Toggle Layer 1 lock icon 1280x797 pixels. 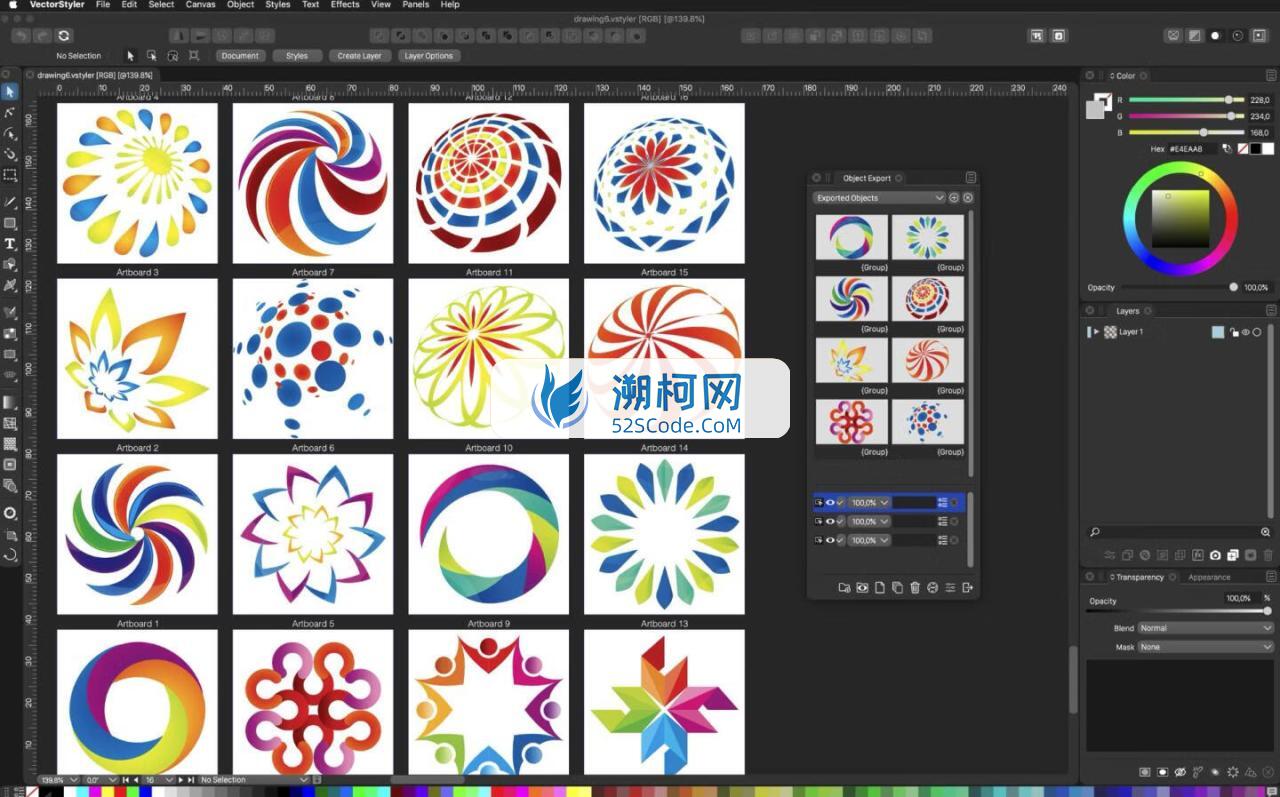click(x=1234, y=332)
